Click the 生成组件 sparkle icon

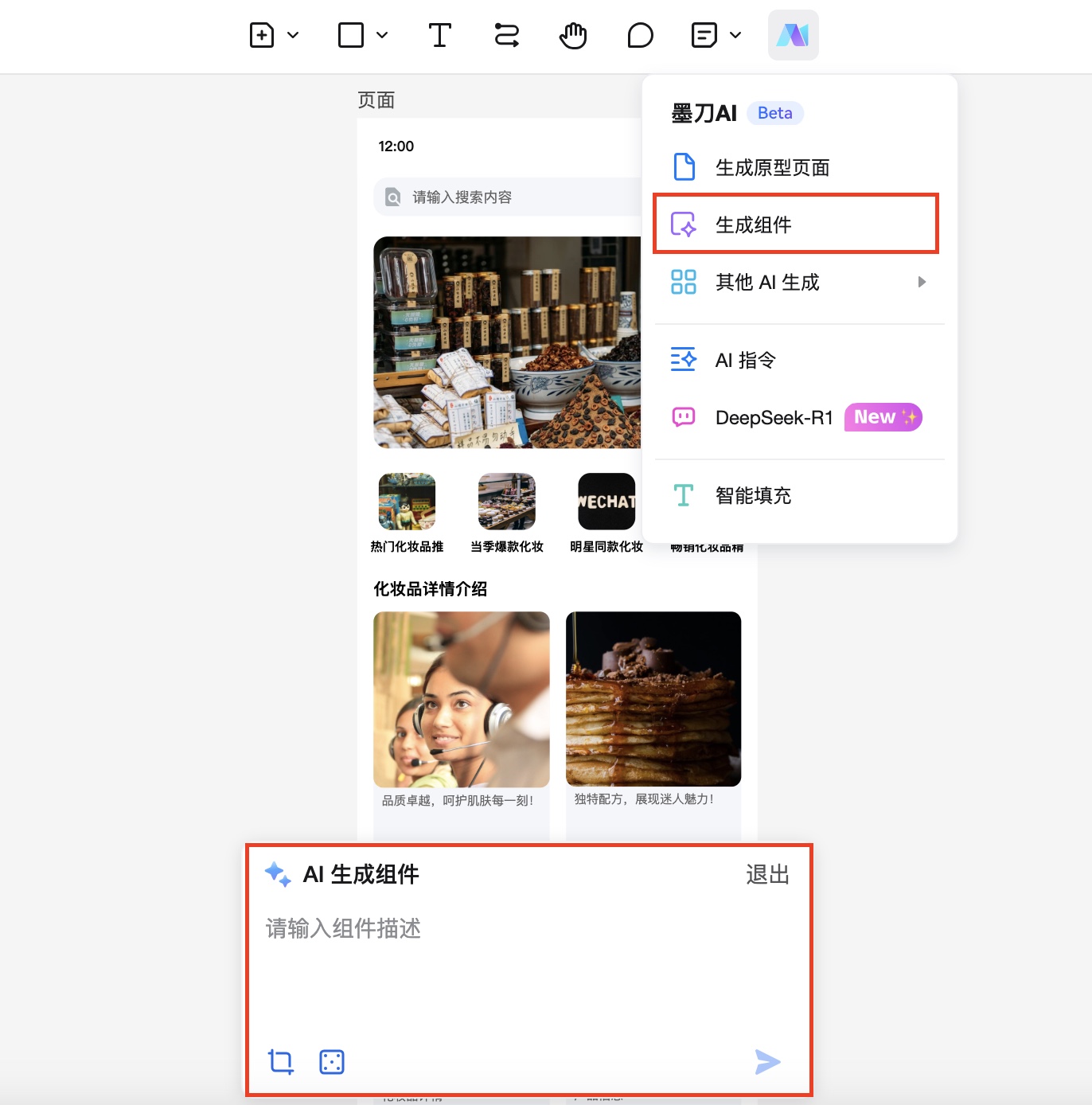(684, 225)
